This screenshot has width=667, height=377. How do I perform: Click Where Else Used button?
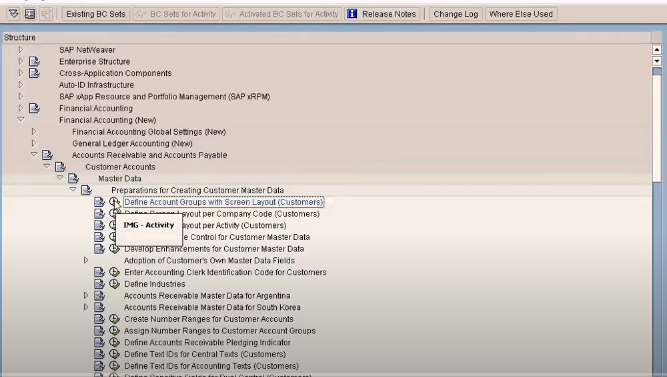[x=521, y=14]
